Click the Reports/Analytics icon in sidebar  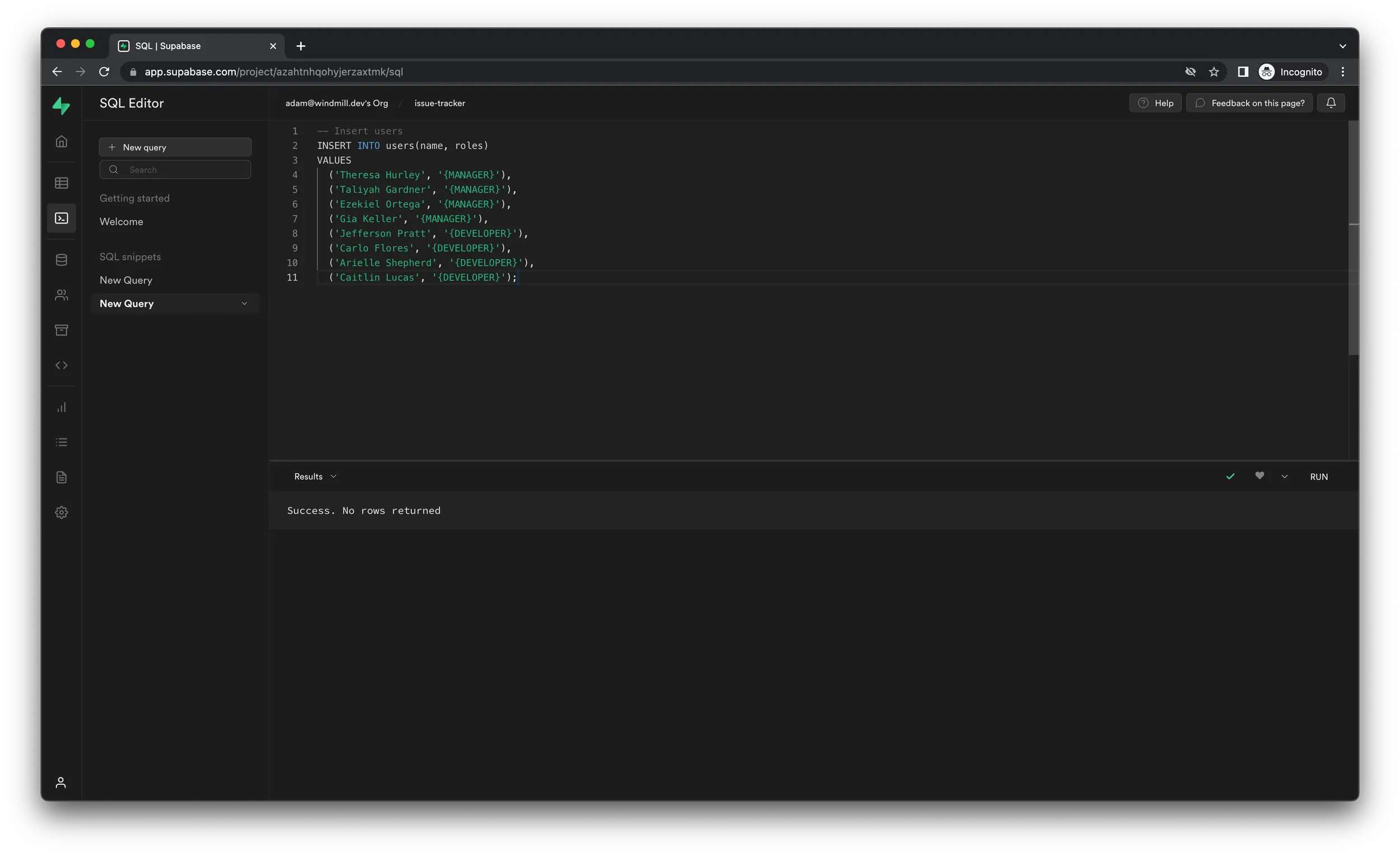pos(62,407)
